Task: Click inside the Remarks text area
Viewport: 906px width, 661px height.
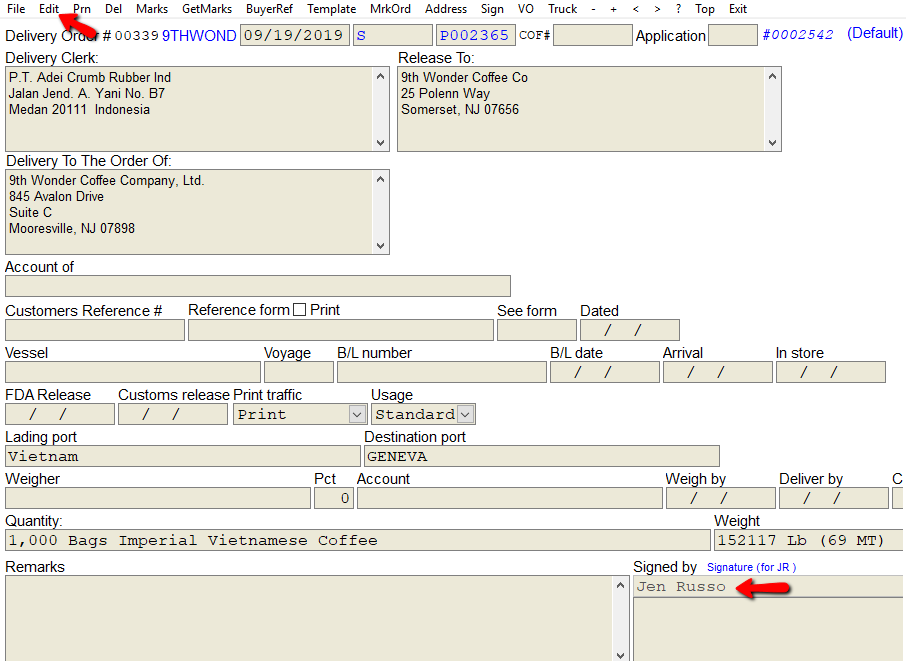Action: [x=309, y=618]
